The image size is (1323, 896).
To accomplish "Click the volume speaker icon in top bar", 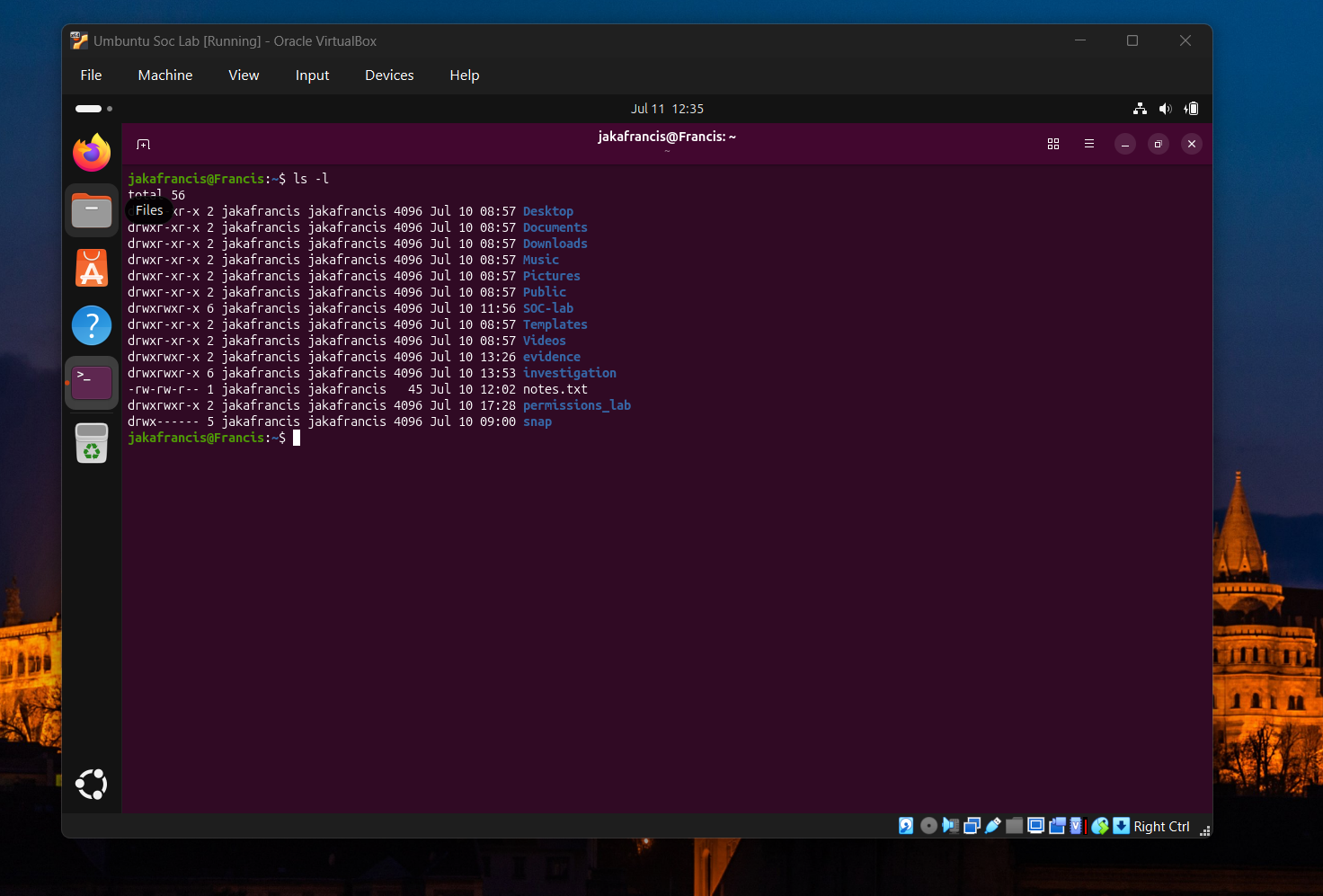I will pyautogui.click(x=1165, y=109).
